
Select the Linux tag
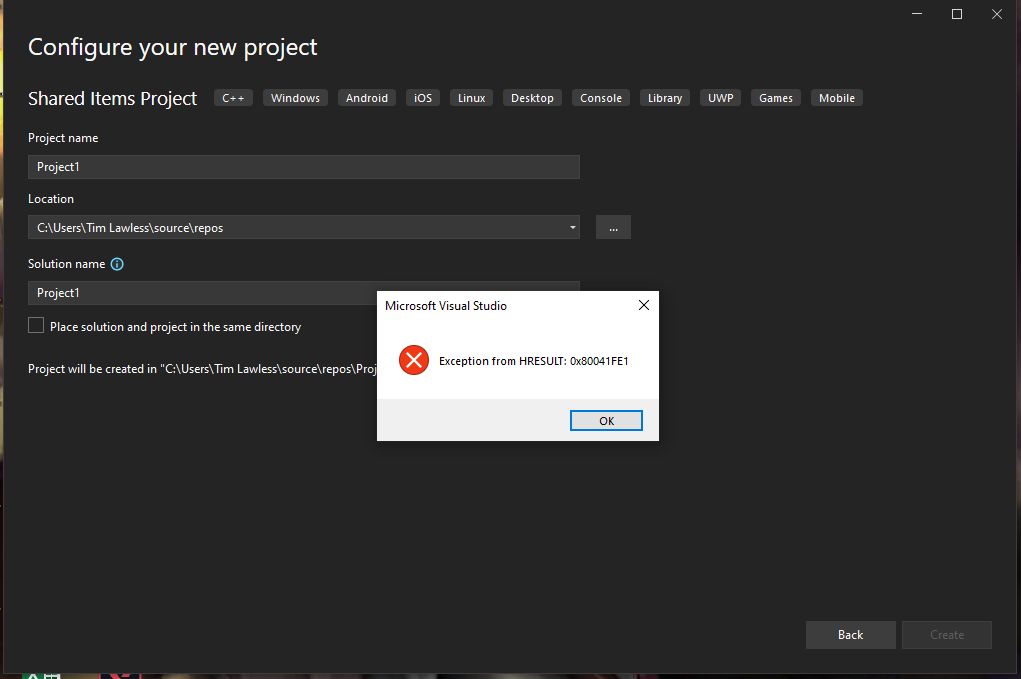click(471, 98)
